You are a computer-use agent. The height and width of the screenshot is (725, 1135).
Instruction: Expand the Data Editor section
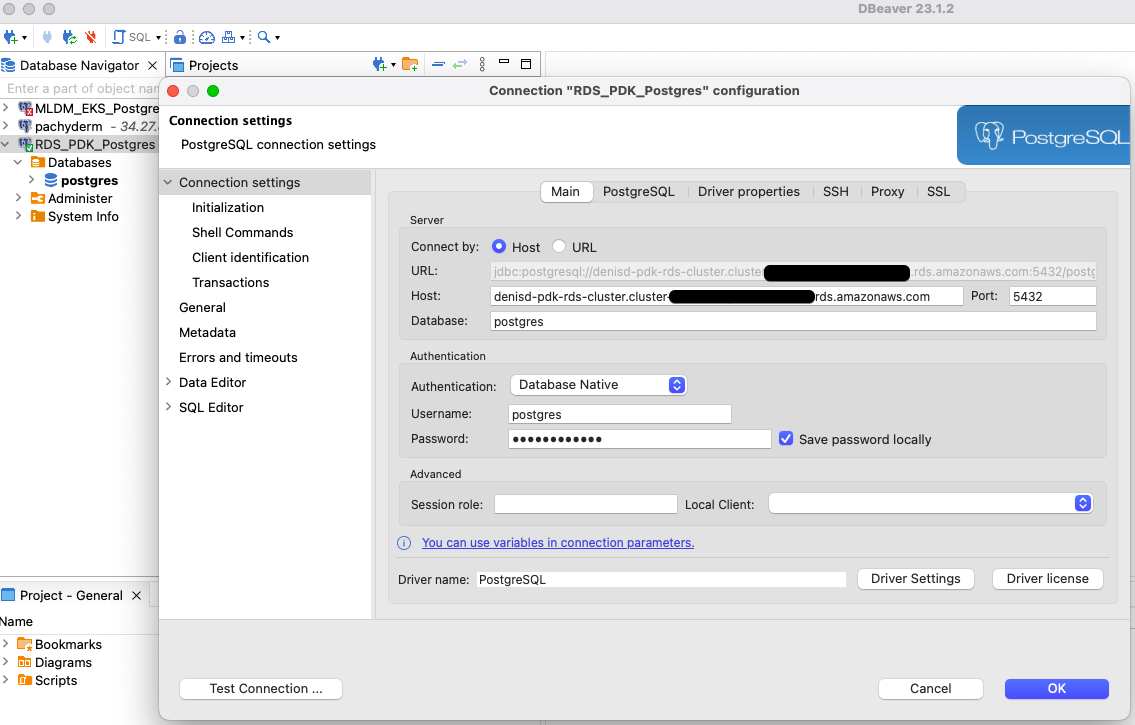click(168, 382)
